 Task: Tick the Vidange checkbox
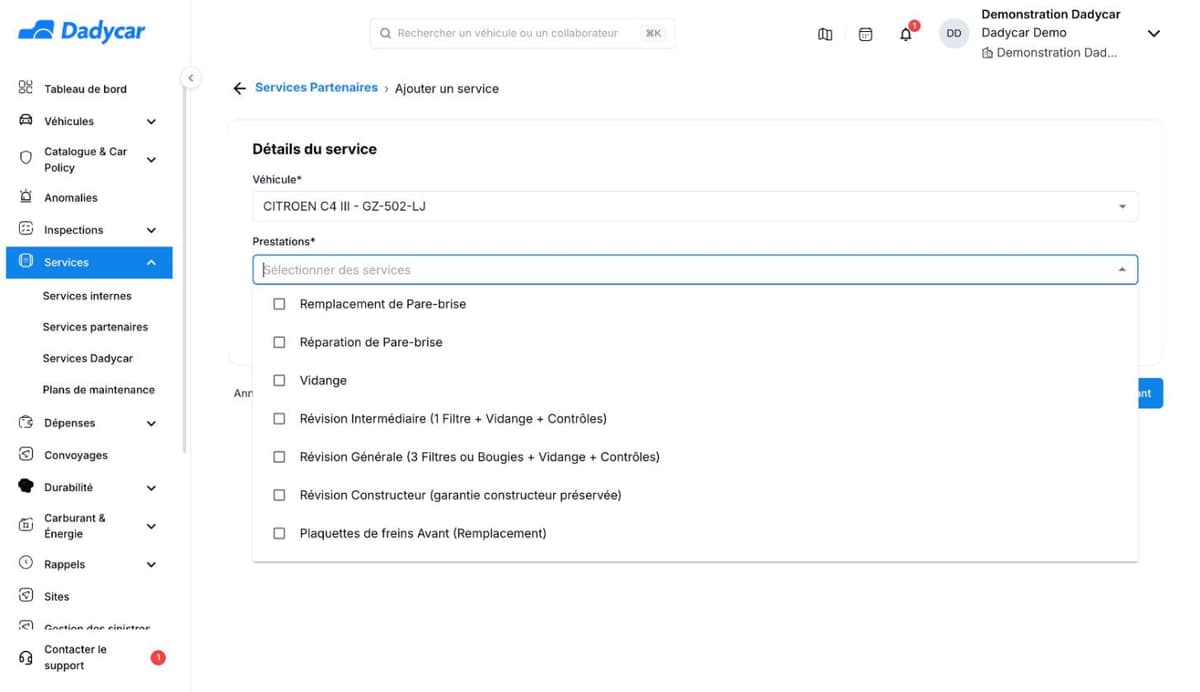point(279,380)
